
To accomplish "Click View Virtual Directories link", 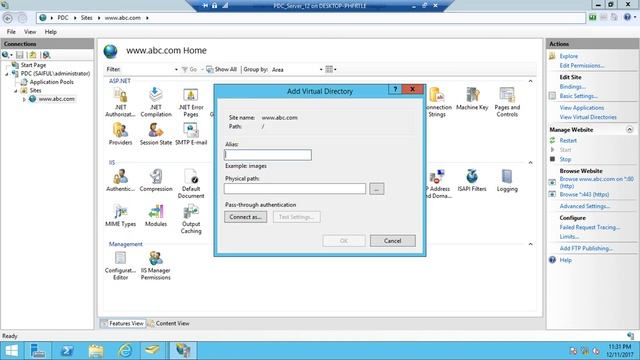I will click(x=588, y=117).
